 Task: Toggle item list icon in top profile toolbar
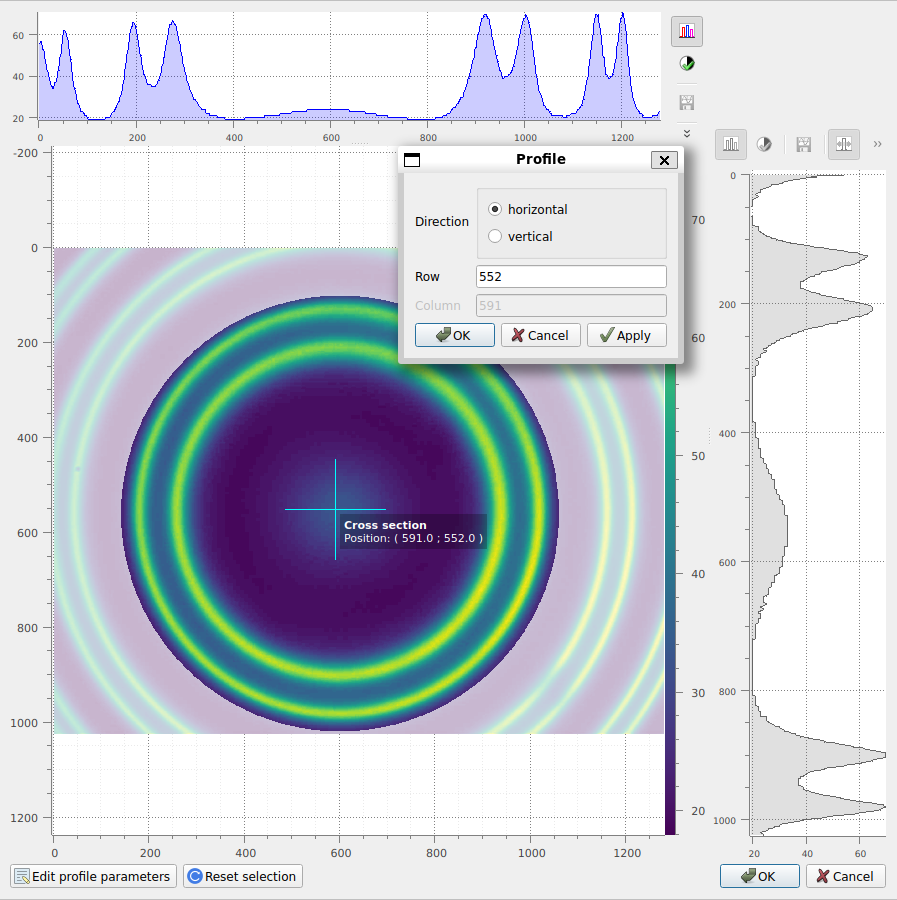686,31
